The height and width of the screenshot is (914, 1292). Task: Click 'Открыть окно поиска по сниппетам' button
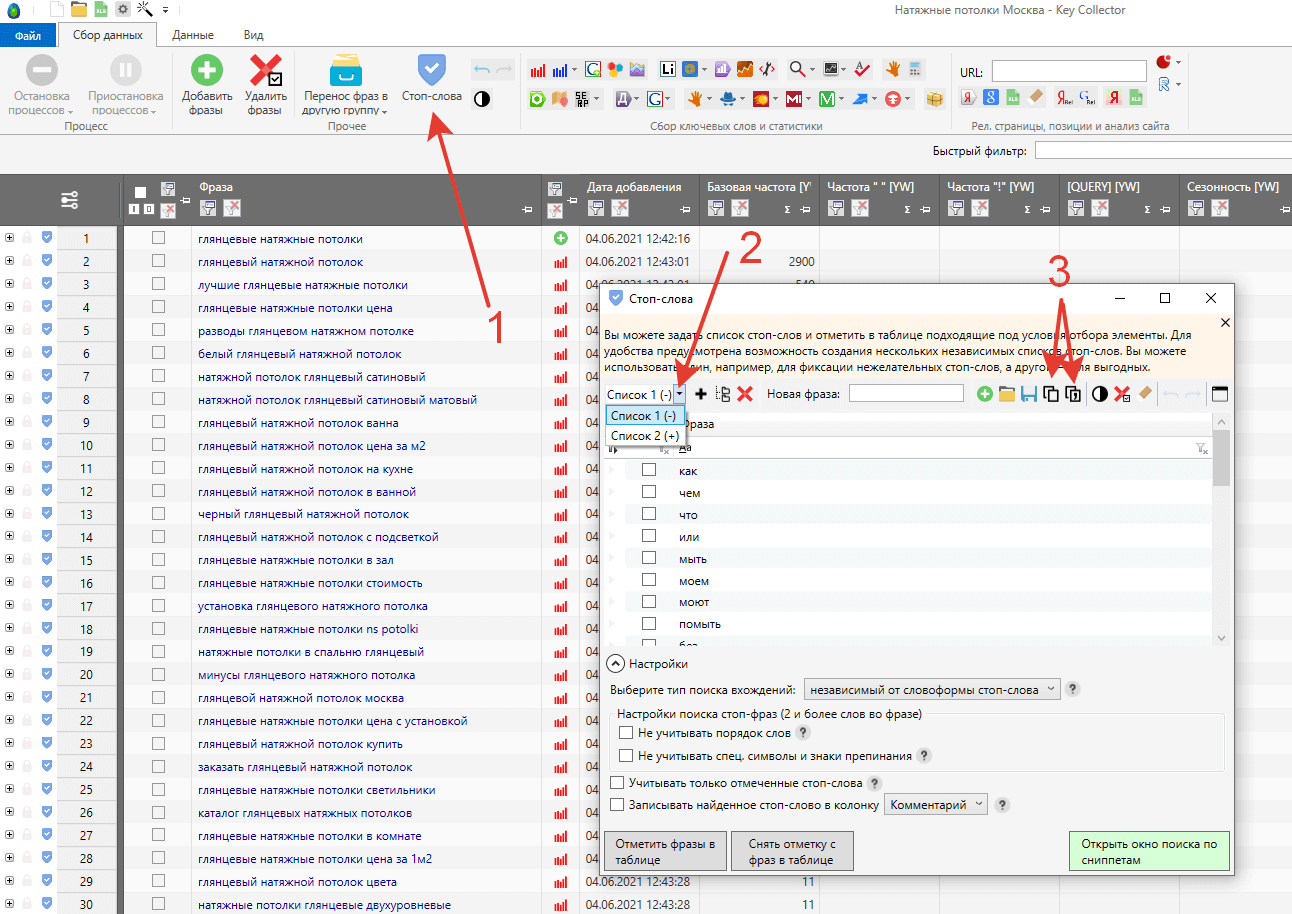(1149, 851)
